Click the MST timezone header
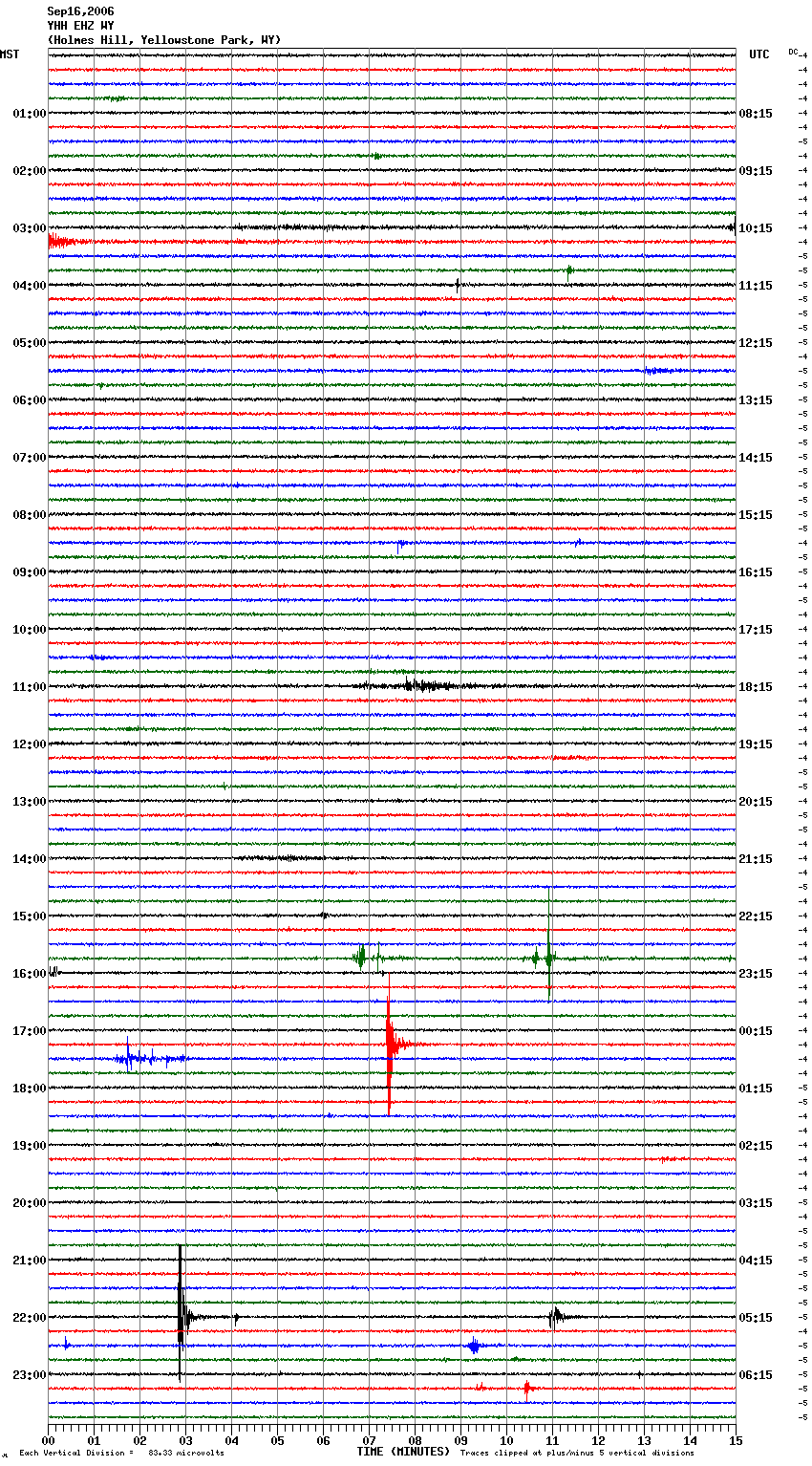 tap(10, 54)
